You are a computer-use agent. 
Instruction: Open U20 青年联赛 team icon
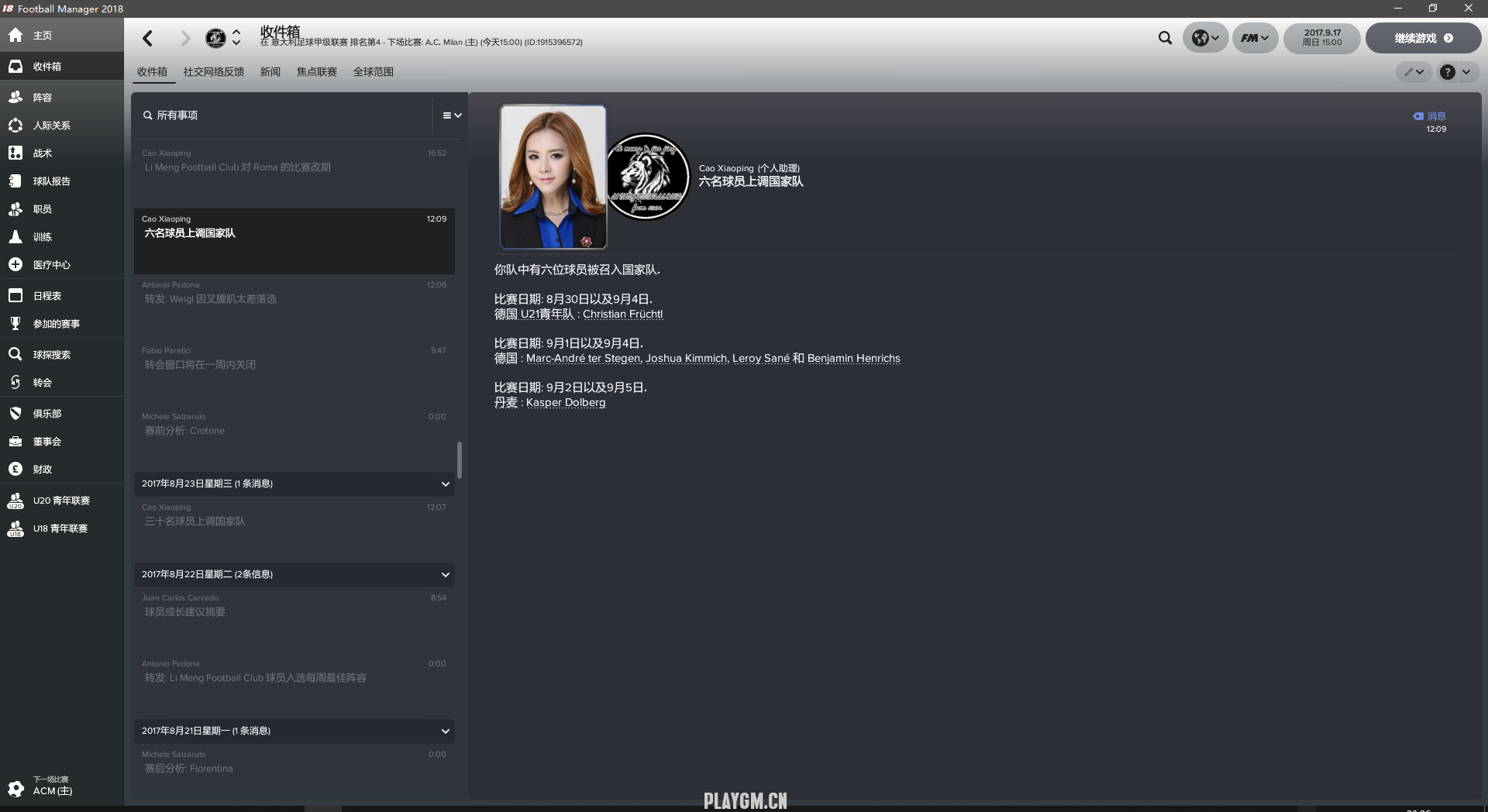[x=15, y=501]
